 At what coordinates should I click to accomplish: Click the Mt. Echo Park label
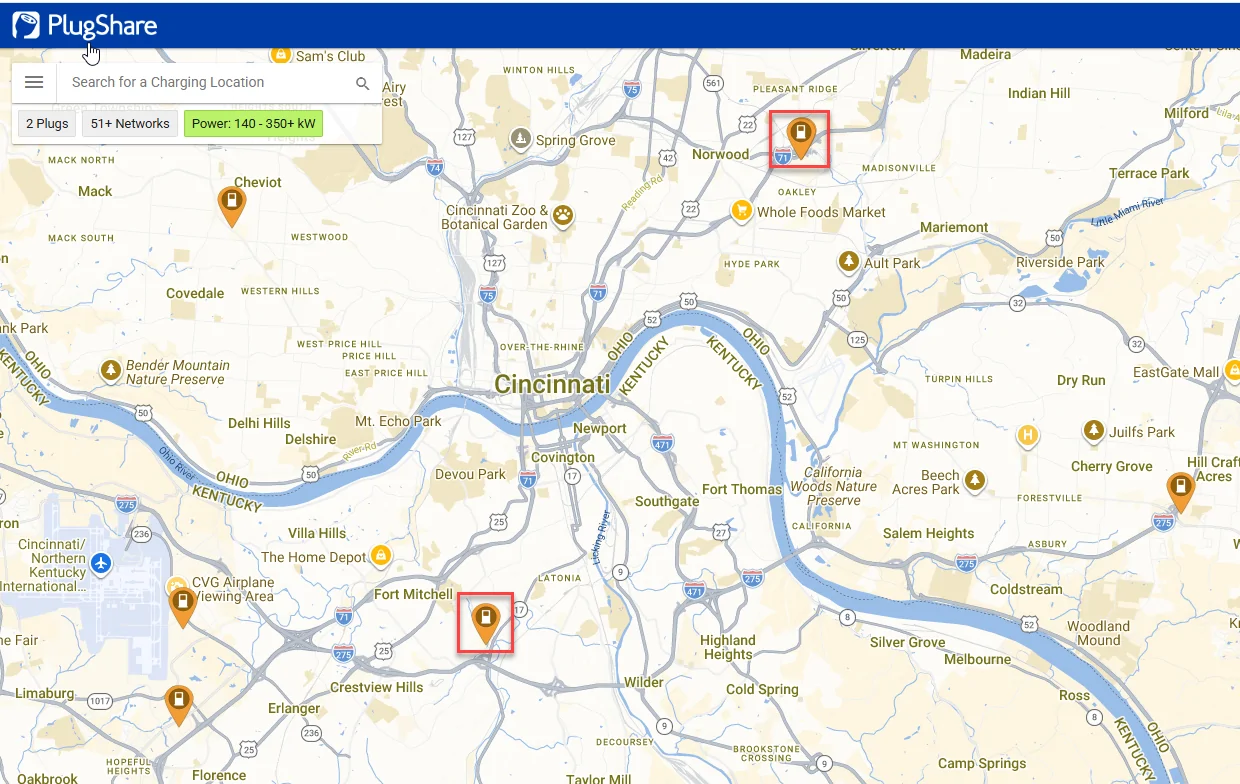click(399, 421)
